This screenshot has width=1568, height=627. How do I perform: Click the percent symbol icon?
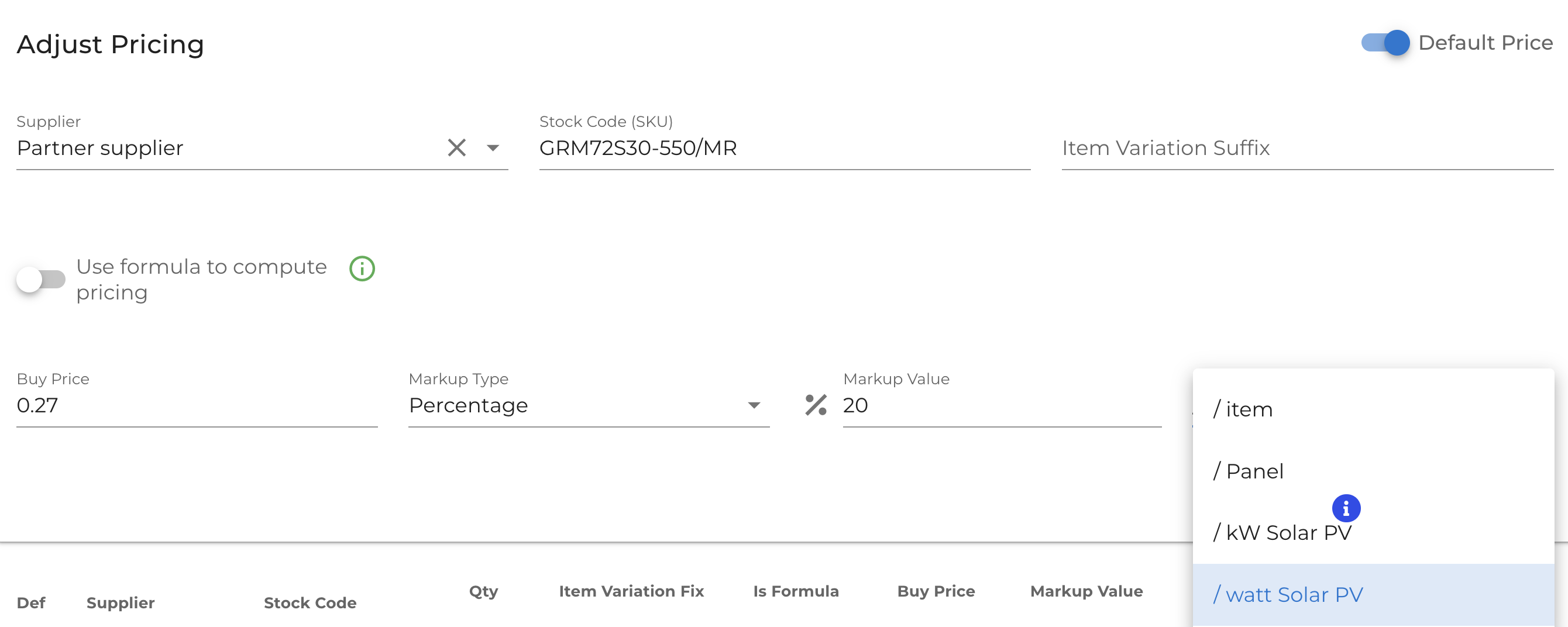pos(816,405)
